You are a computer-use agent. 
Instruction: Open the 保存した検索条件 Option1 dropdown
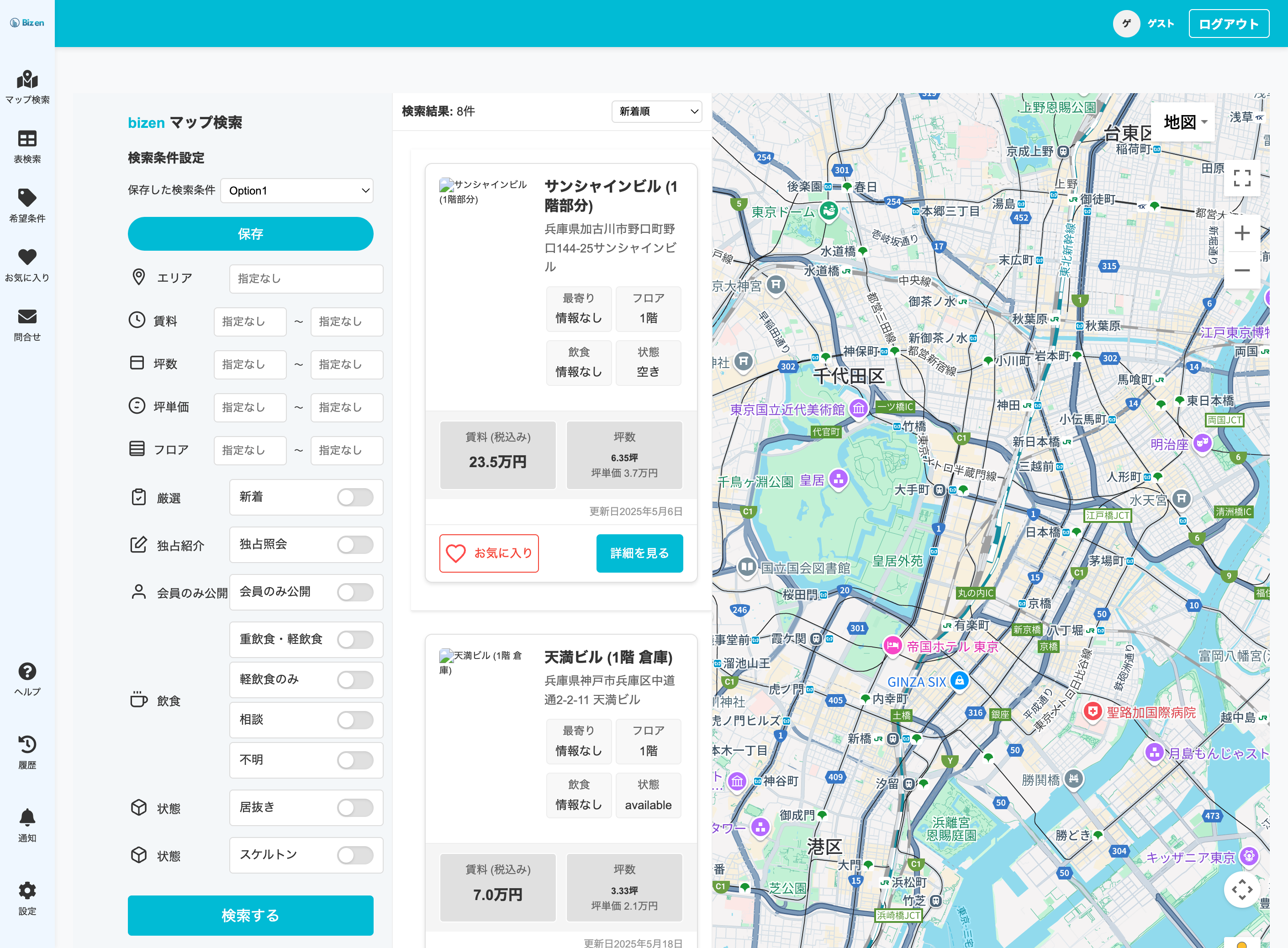297,190
